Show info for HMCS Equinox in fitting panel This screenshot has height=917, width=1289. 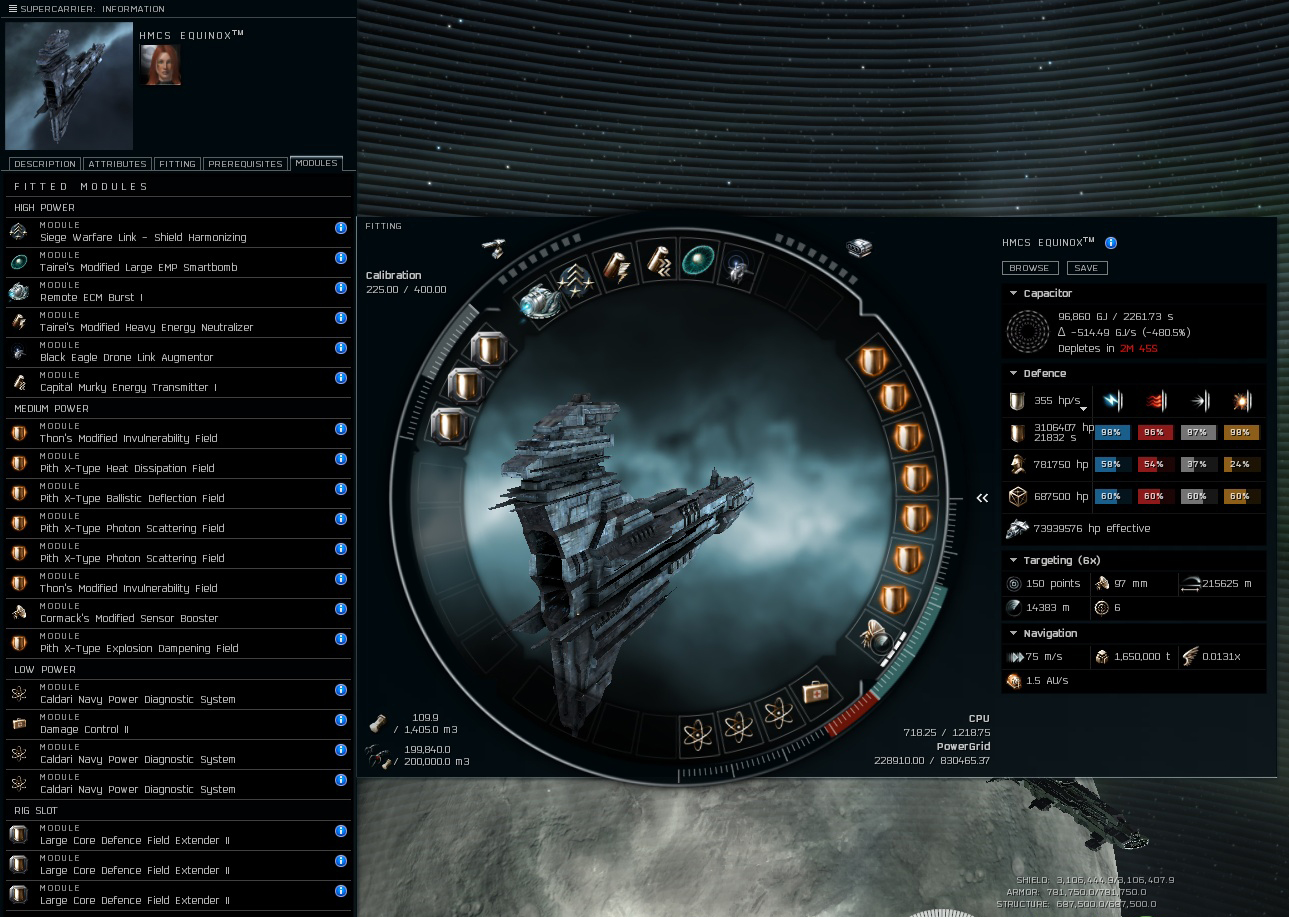point(1111,243)
